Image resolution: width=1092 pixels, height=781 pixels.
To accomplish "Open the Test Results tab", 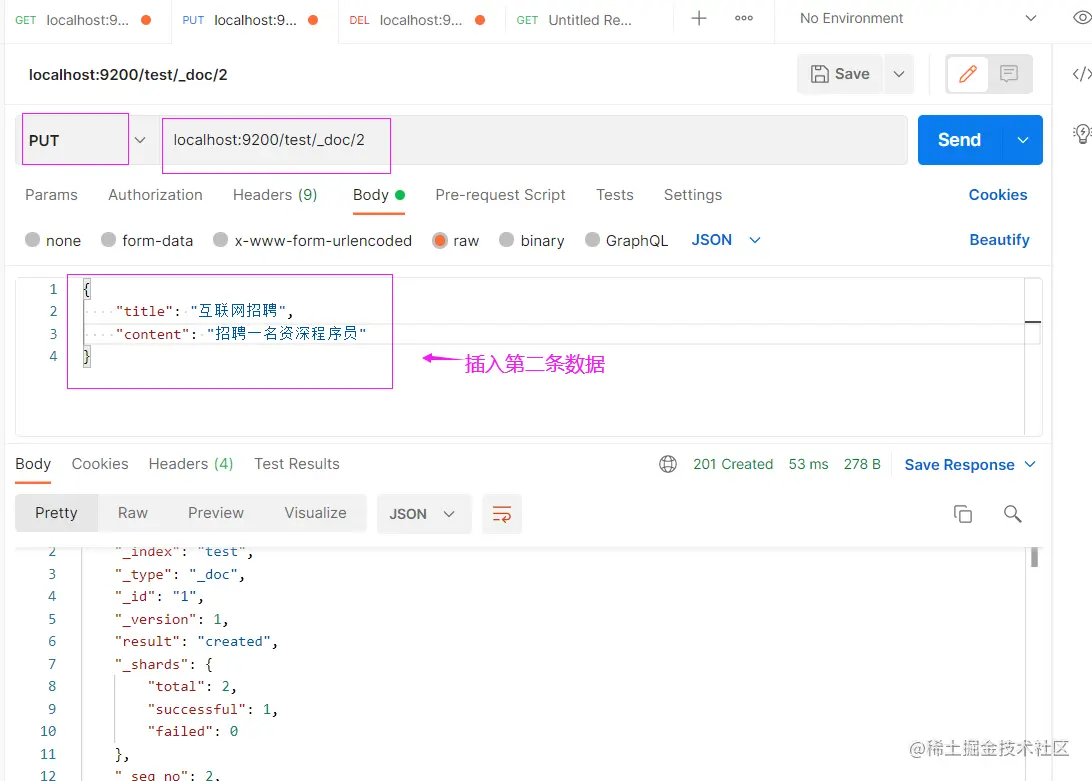I will click(x=297, y=464).
